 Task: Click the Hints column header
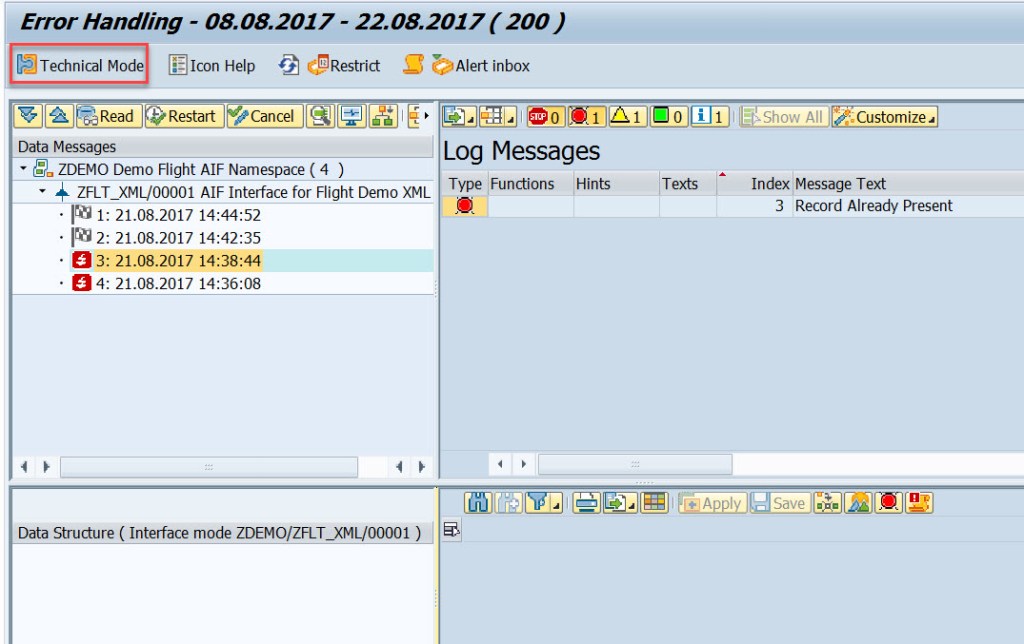(616, 184)
